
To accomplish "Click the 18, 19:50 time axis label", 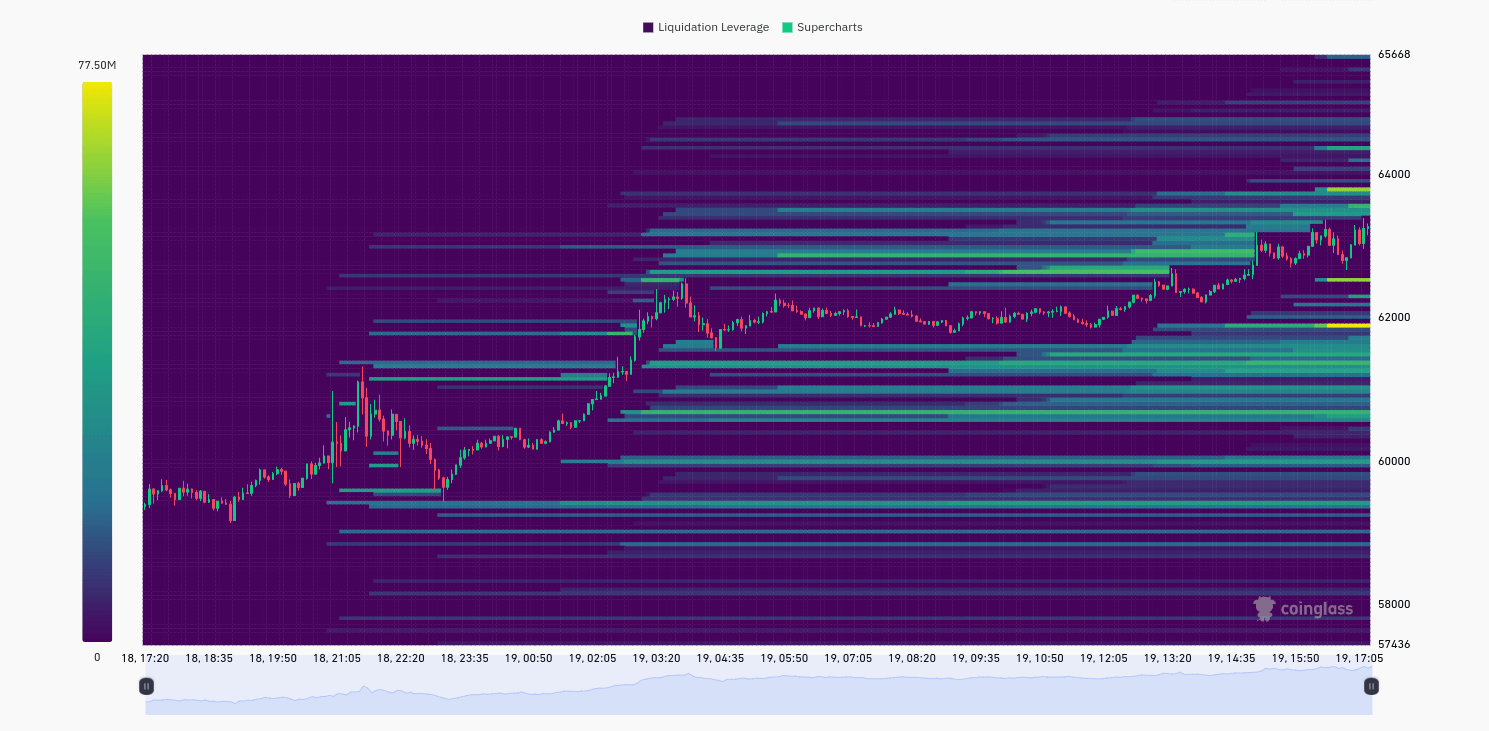I will (x=273, y=658).
